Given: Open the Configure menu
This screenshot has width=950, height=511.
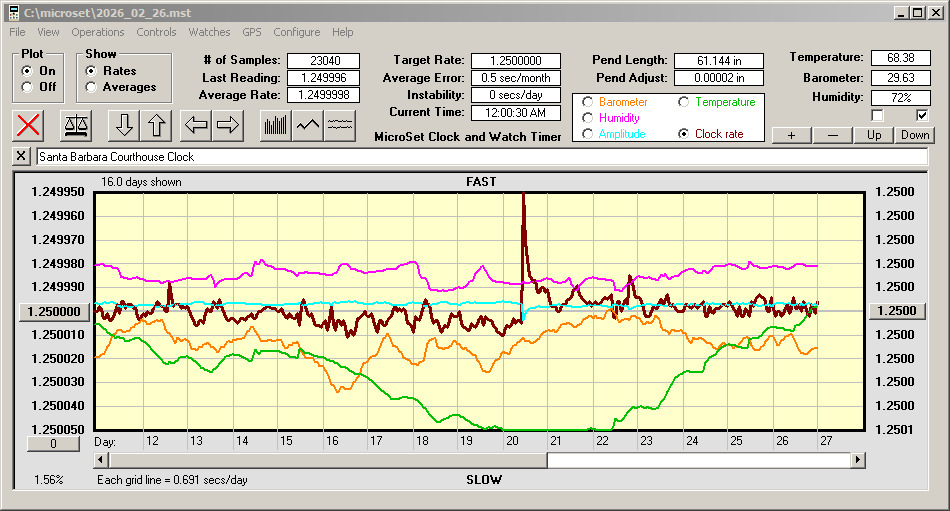Looking at the screenshot, I should 296,32.
